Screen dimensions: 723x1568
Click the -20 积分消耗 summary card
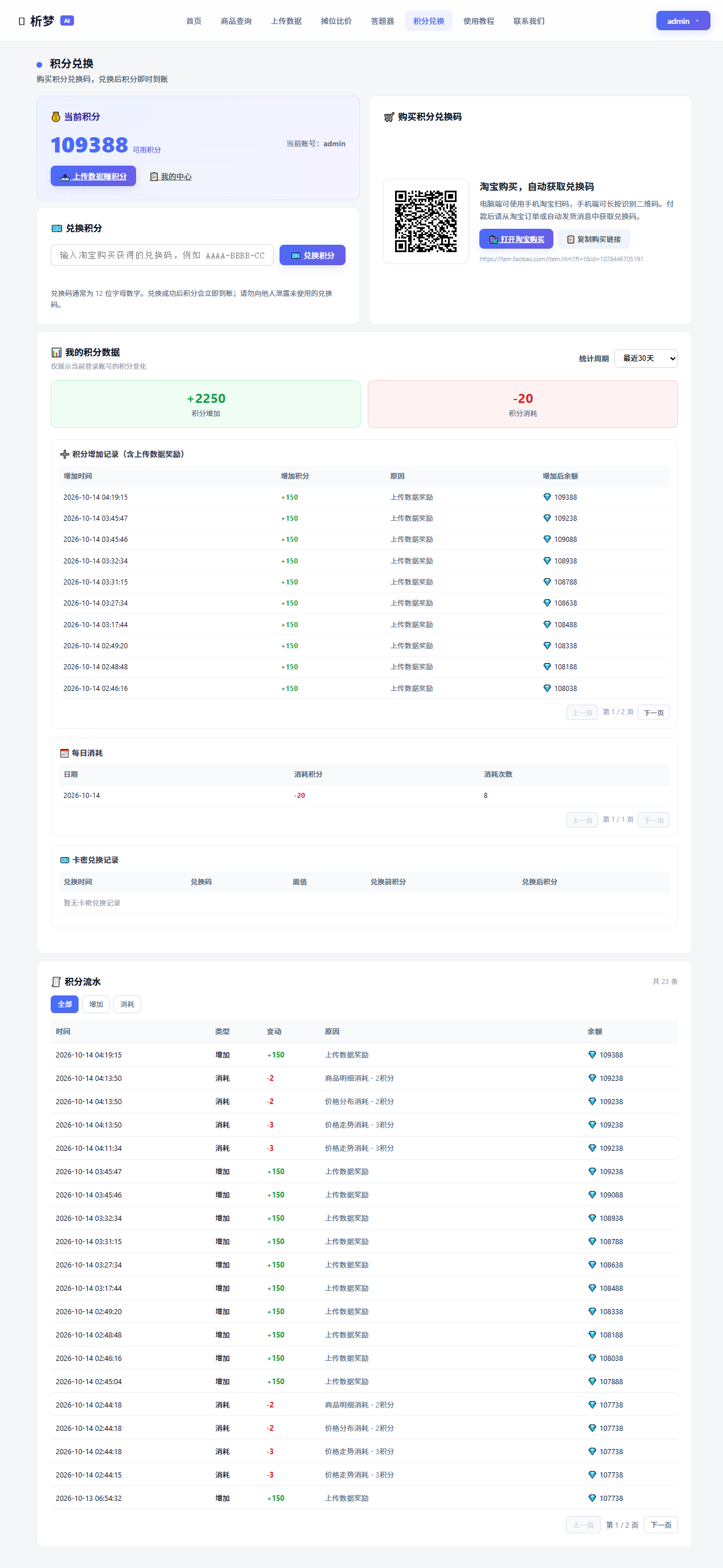(523, 404)
